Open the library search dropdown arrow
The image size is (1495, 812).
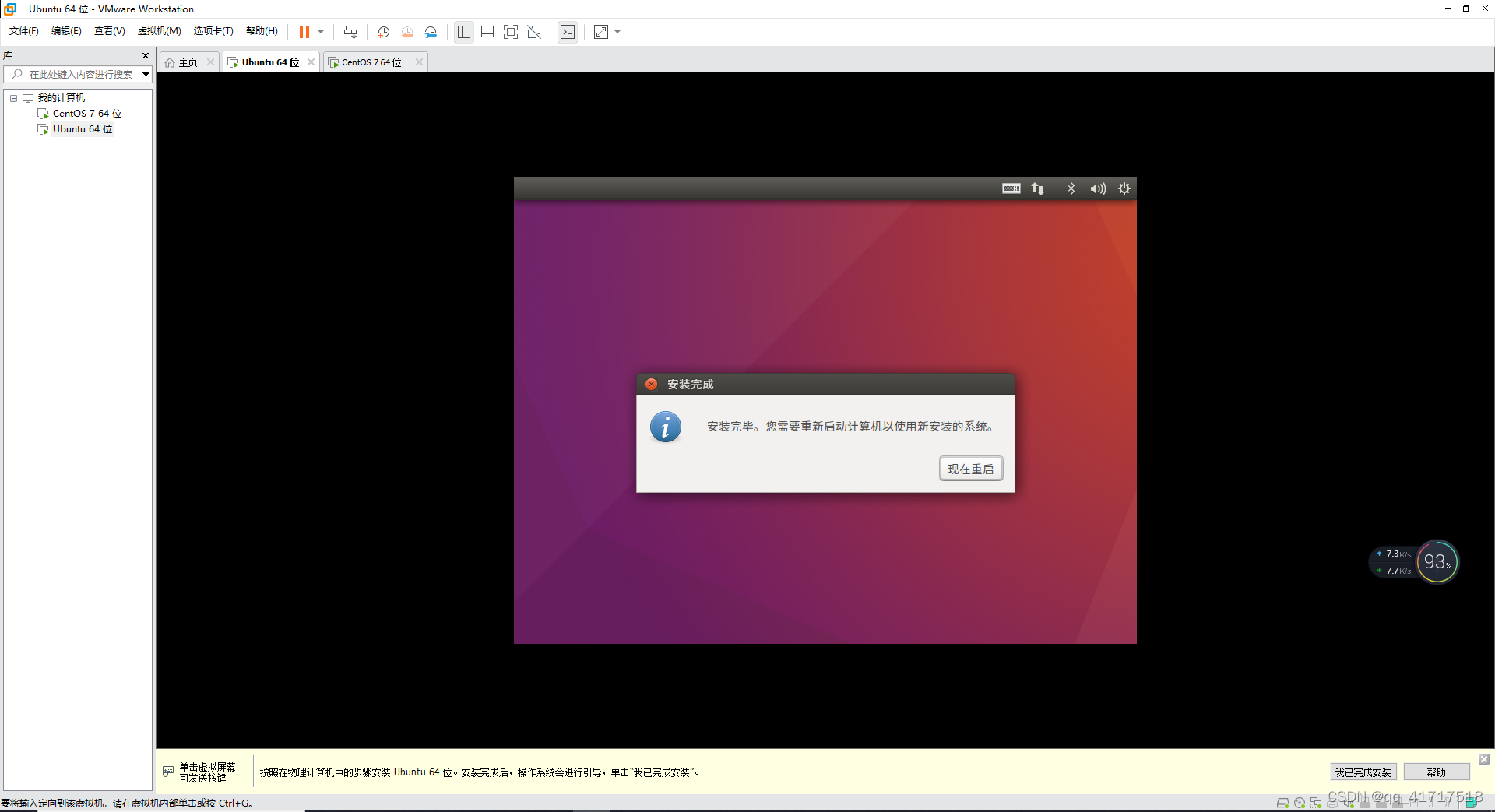146,75
